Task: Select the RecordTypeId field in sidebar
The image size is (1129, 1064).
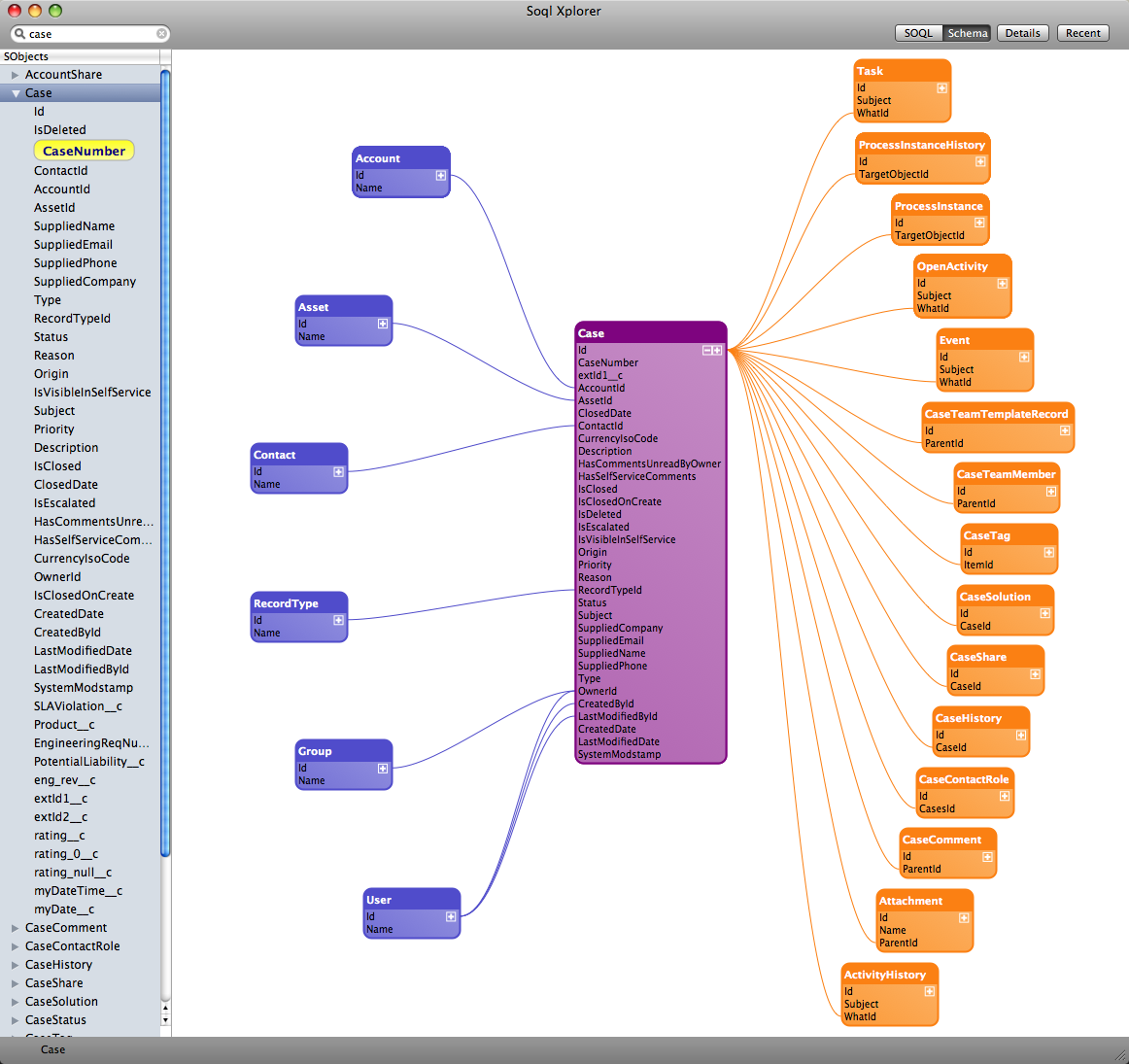Action: point(72,319)
